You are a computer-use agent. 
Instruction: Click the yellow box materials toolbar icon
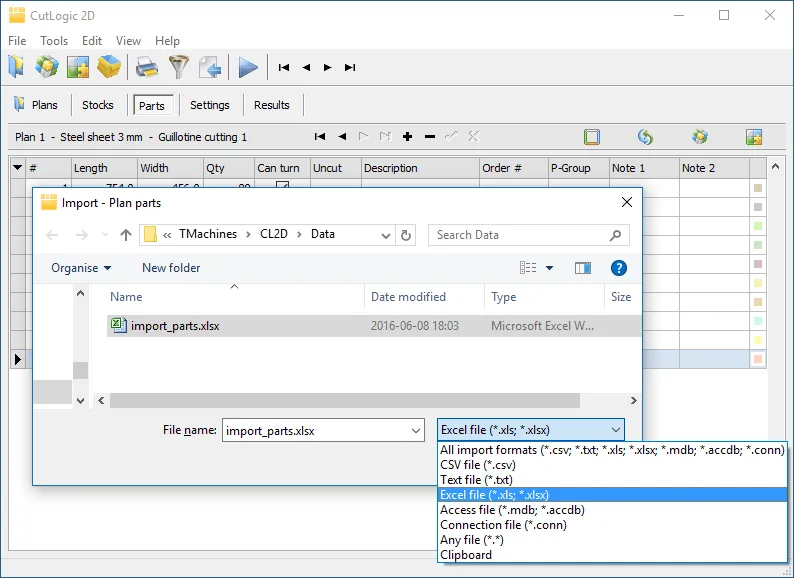pyautogui.click(x=109, y=67)
